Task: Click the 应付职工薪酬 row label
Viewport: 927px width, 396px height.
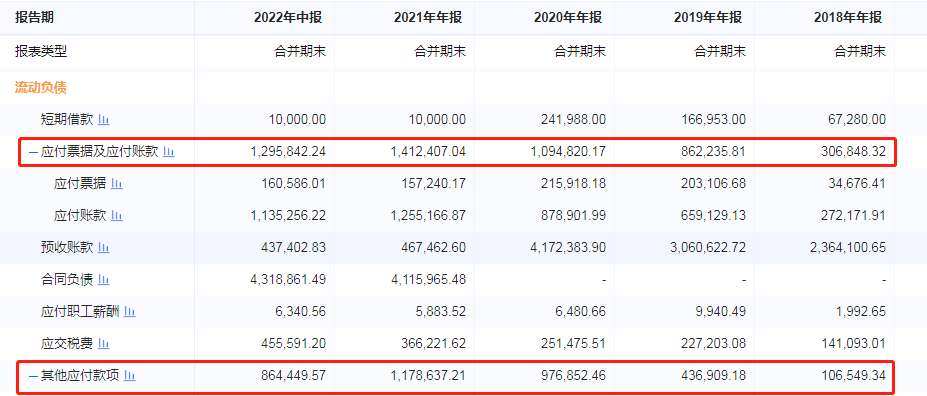Action: click(80, 311)
